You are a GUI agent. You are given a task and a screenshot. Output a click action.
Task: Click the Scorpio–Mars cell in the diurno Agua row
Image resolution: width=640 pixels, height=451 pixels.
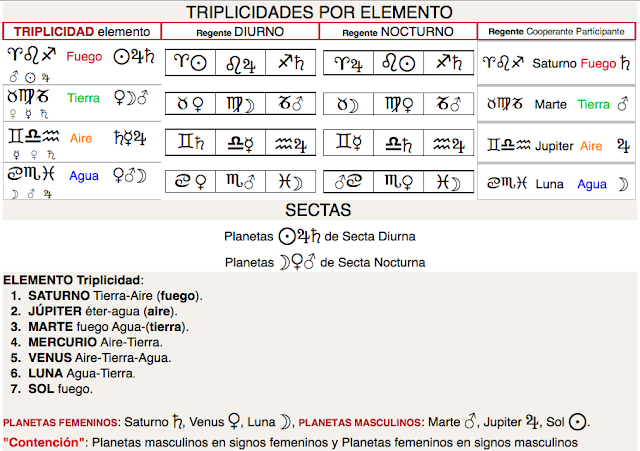click(x=240, y=181)
